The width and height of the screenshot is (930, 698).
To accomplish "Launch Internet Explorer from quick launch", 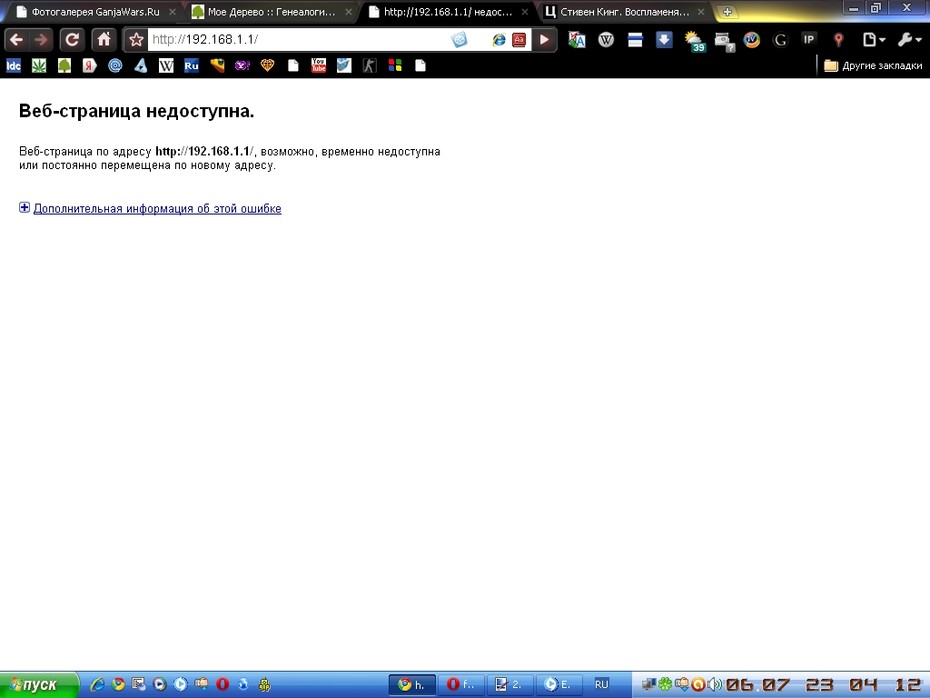I will pos(97,685).
